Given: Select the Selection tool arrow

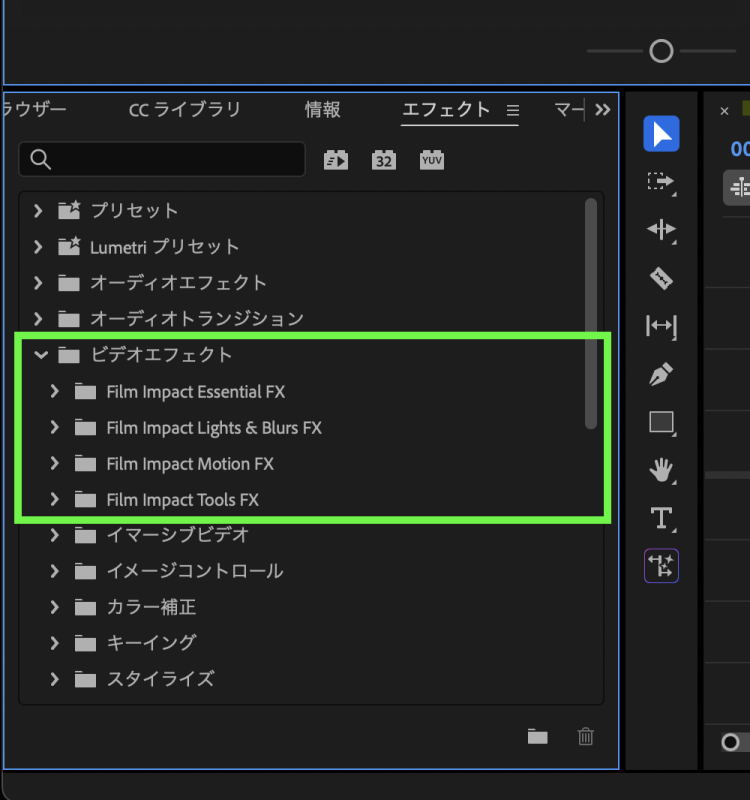Looking at the screenshot, I should 661,134.
